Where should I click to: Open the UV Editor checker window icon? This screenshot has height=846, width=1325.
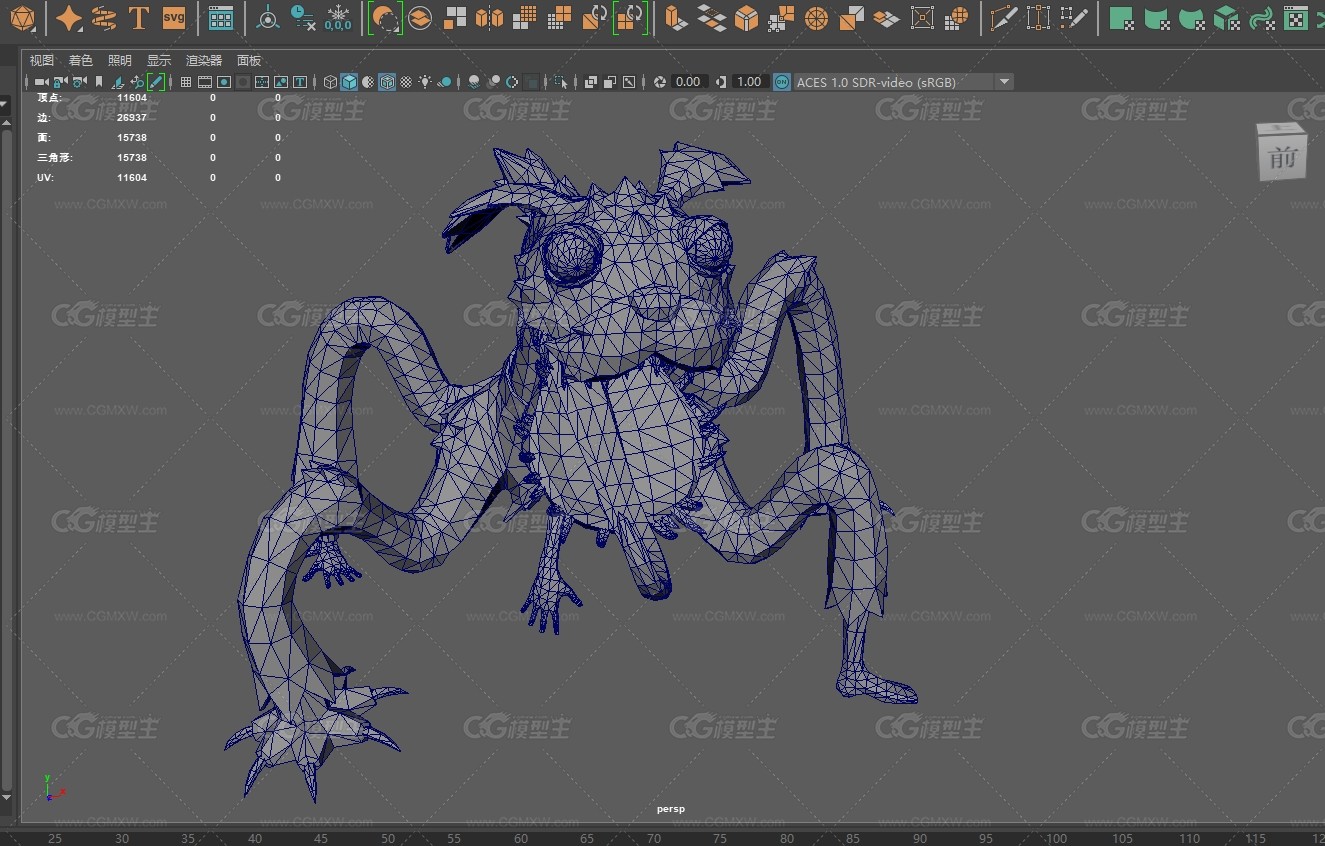[1295, 17]
